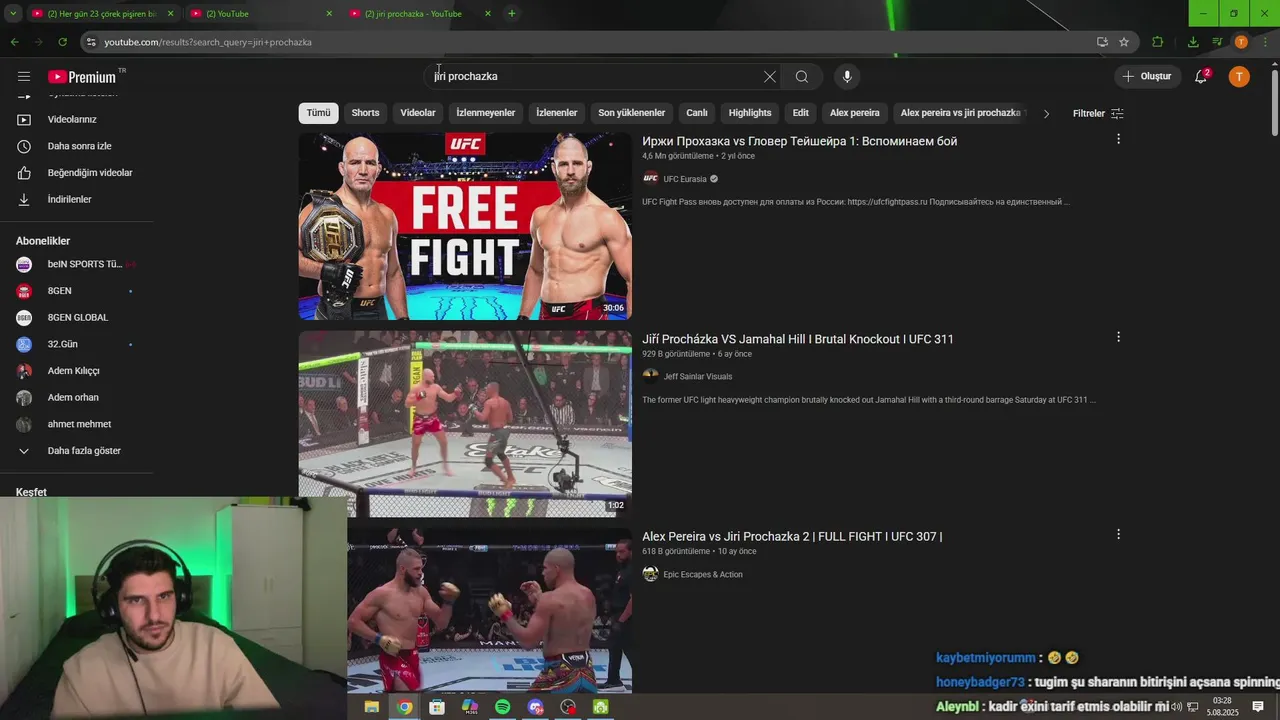Open the Filtreler search filters
This screenshot has width=1280, height=720.
pos(1098,113)
